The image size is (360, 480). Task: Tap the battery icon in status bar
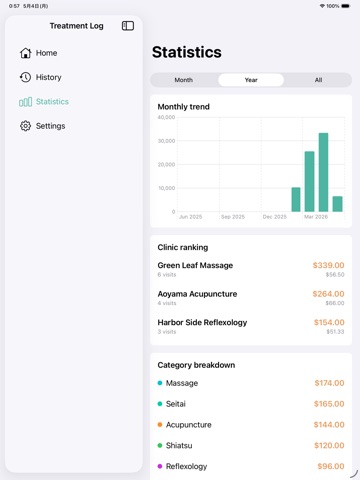[x=346, y=6]
